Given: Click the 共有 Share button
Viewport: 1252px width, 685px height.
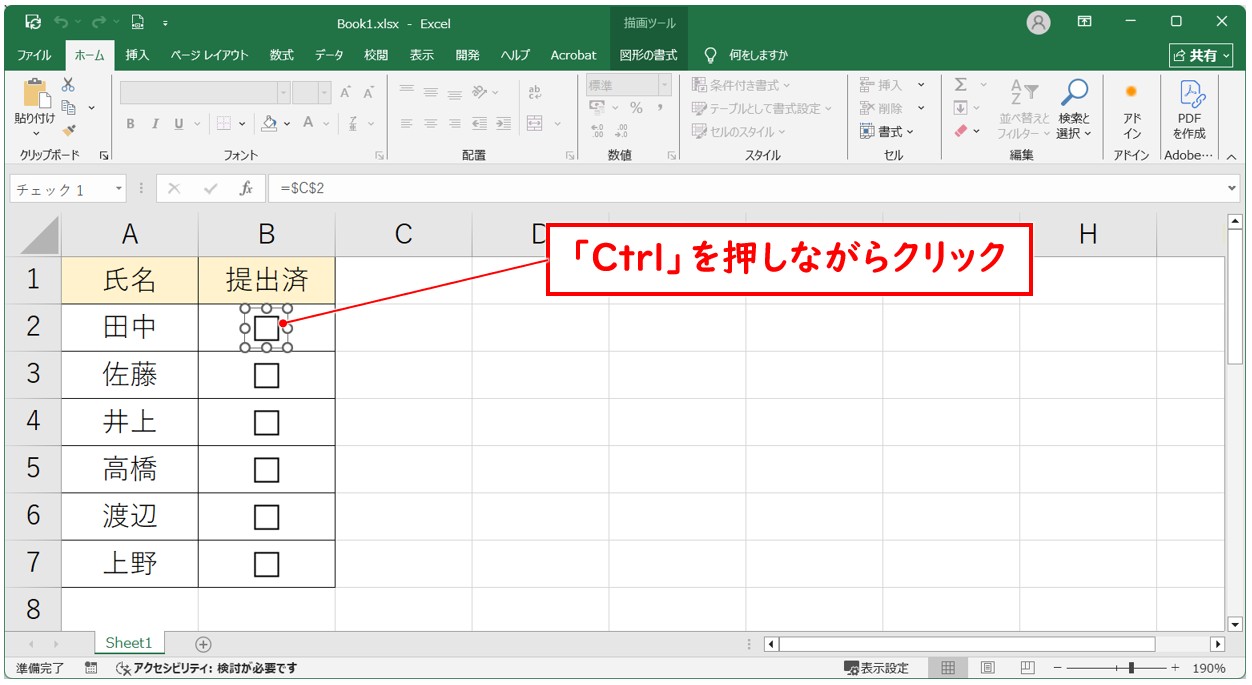Looking at the screenshot, I should [x=1200, y=55].
